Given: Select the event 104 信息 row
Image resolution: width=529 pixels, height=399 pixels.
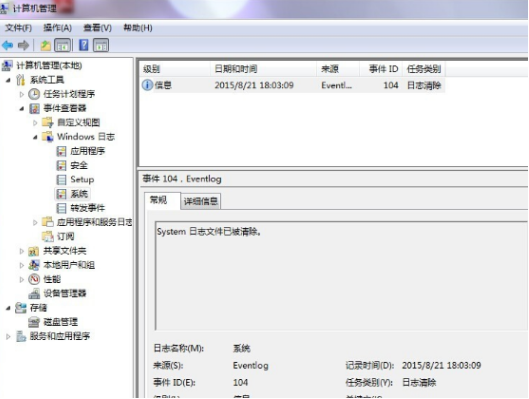Looking at the screenshot, I should click(x=292, y=85).
